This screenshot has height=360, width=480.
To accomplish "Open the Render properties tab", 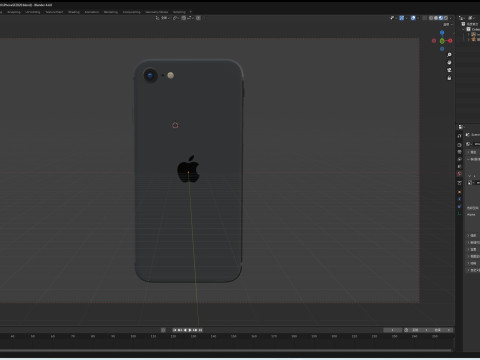I will click(459, 145).
